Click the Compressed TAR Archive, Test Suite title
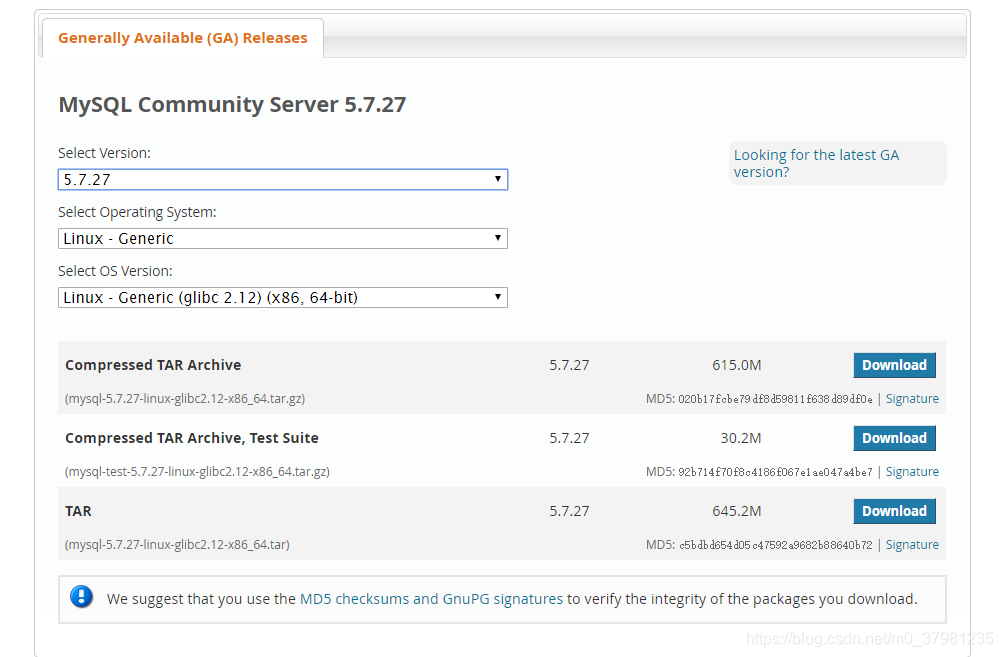Image resolution: width=1003 pixels, height=657 pixels. 192,438
